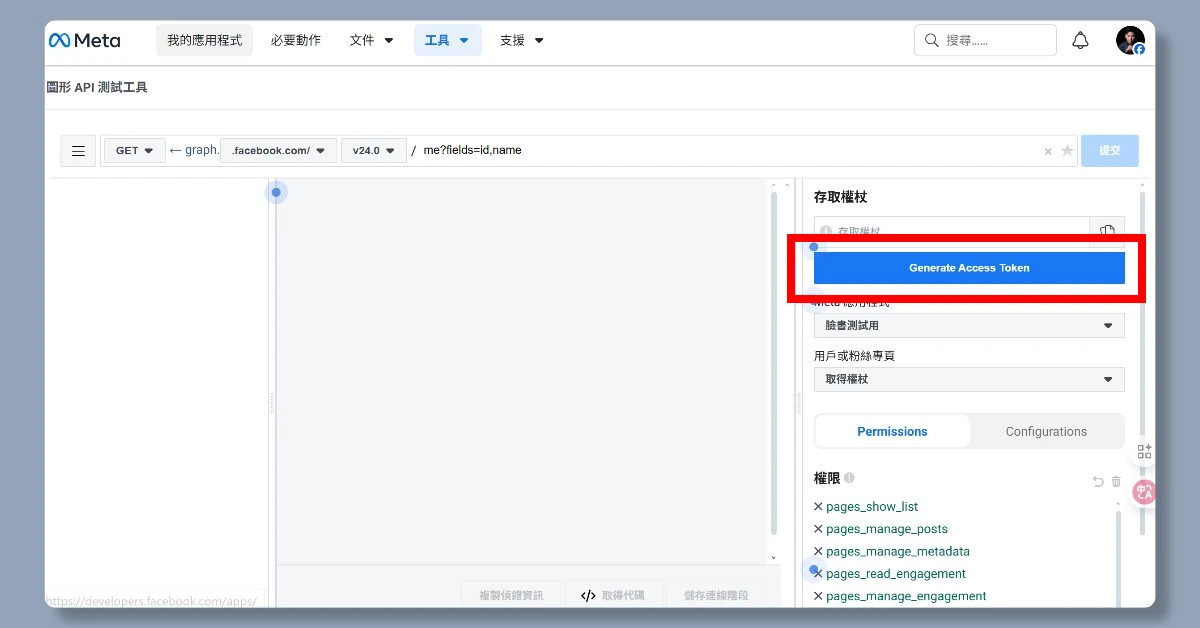Open the .facebook.com/ domain dropdown
This screenshot has height=628, width=1200.
tap(278, 151)
